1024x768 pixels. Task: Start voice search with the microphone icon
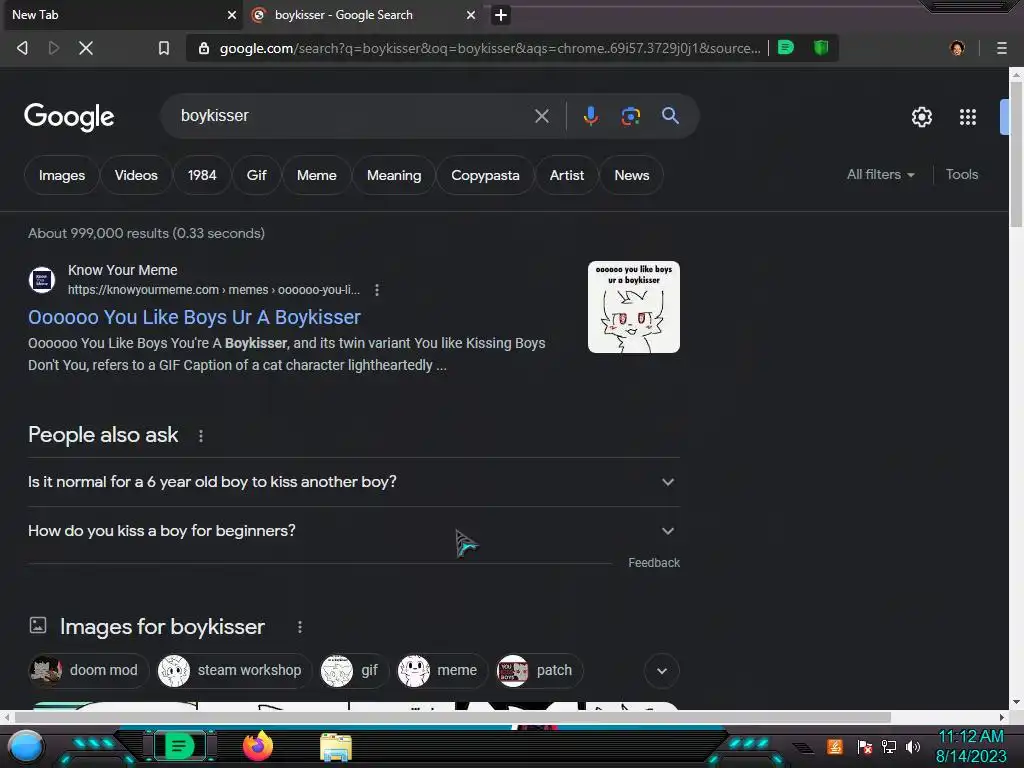[x=590, y=116]
